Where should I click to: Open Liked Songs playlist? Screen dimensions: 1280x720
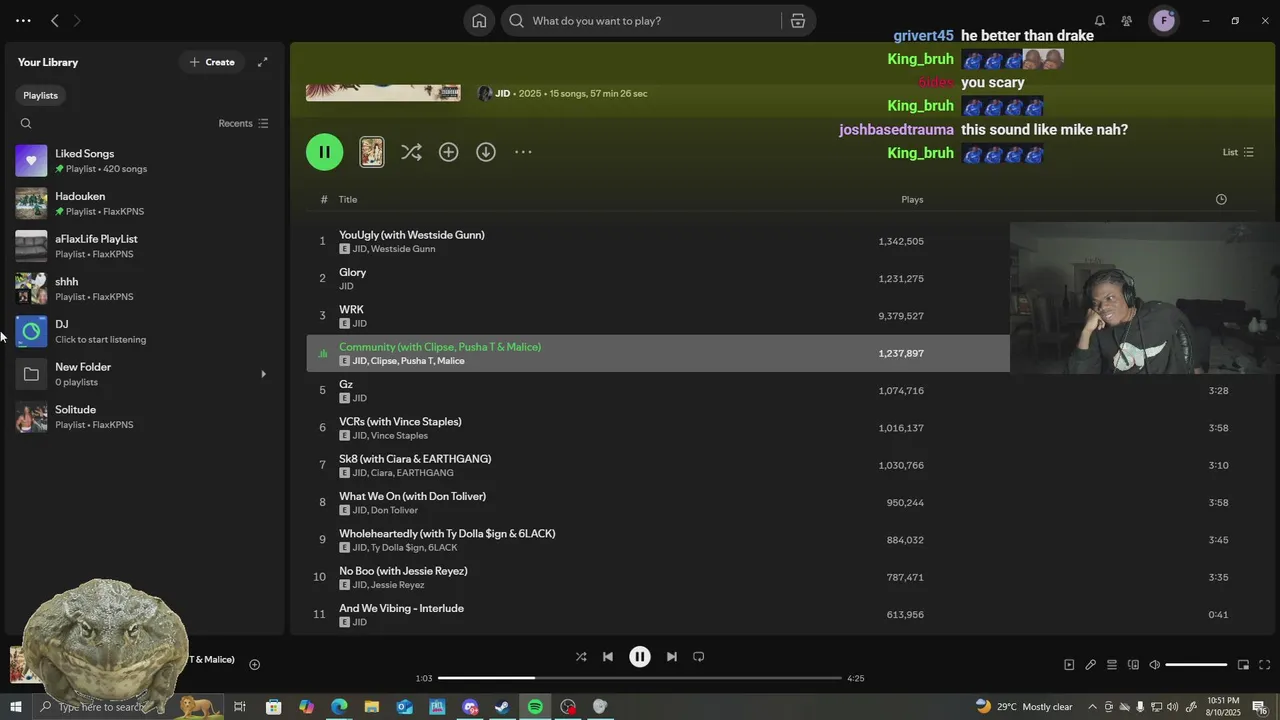click(x=143, y=161)
